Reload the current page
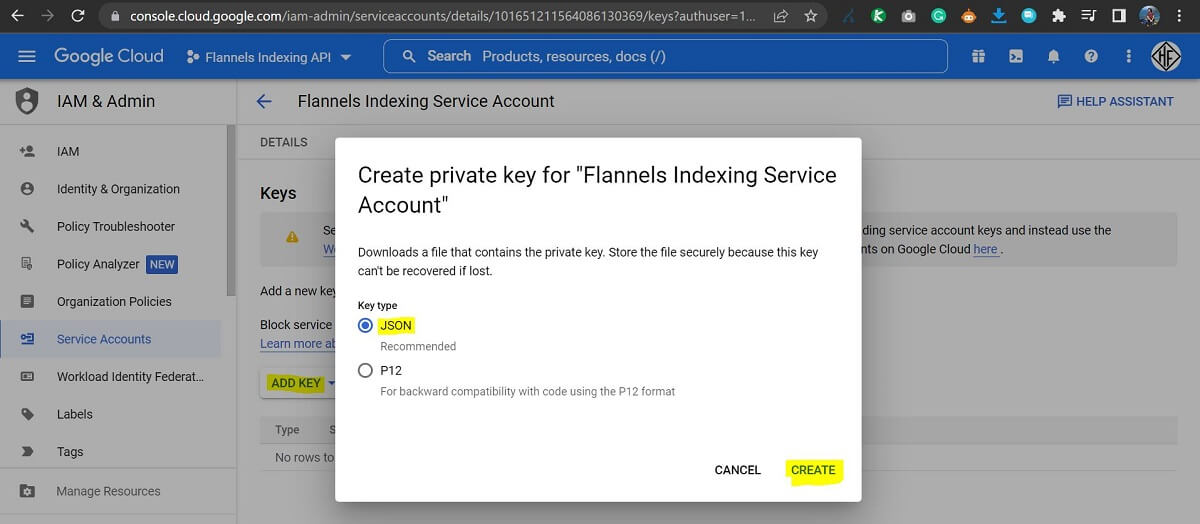The height and width of the screenshot is (524, 1200). (x=80, y=16)
